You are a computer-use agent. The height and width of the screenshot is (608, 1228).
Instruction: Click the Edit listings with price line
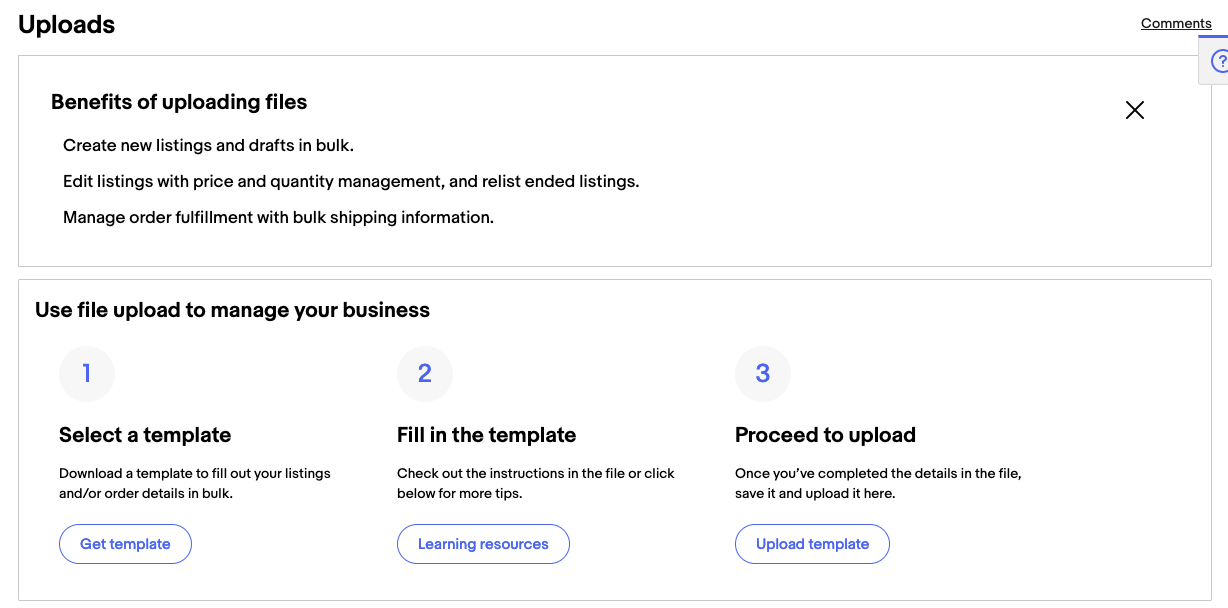tap(351, 182)
